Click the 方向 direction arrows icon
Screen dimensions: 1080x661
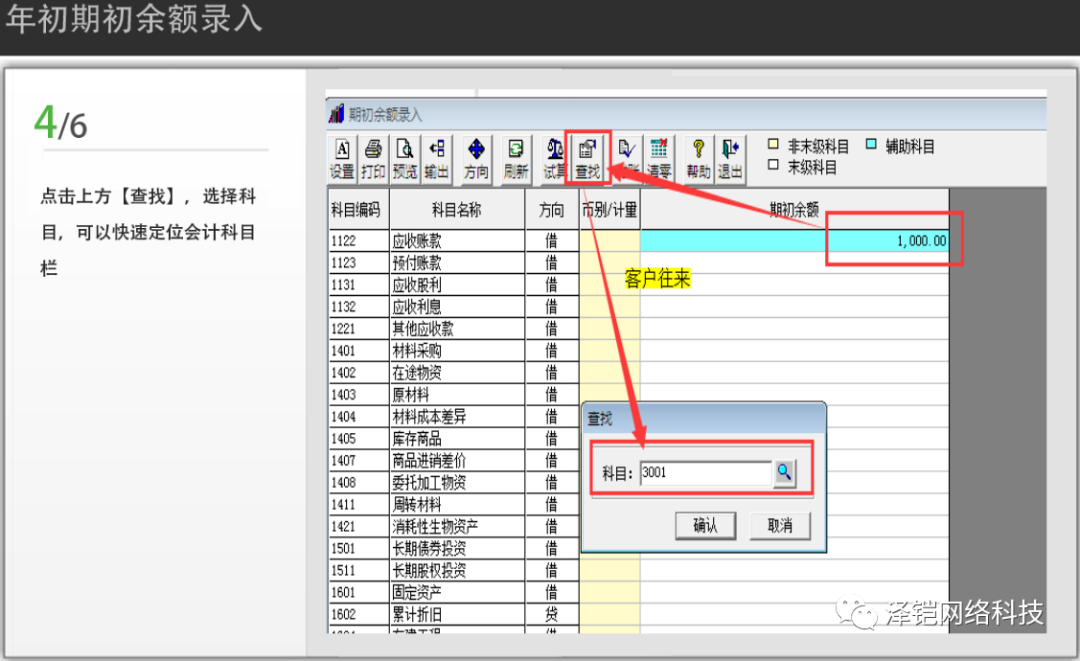pos(476,159)
